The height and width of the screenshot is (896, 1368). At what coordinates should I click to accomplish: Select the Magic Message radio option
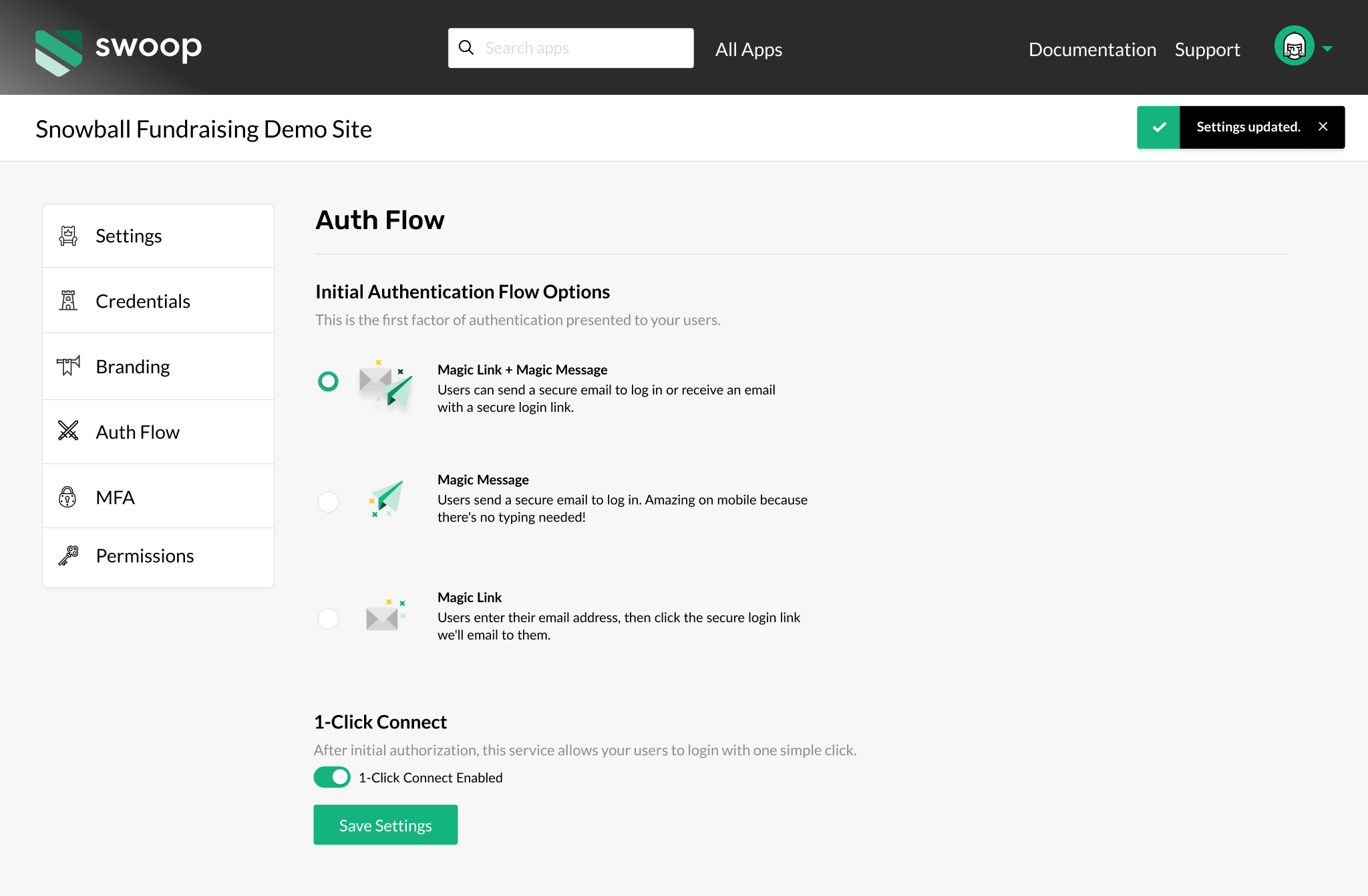tap(328, 501)
